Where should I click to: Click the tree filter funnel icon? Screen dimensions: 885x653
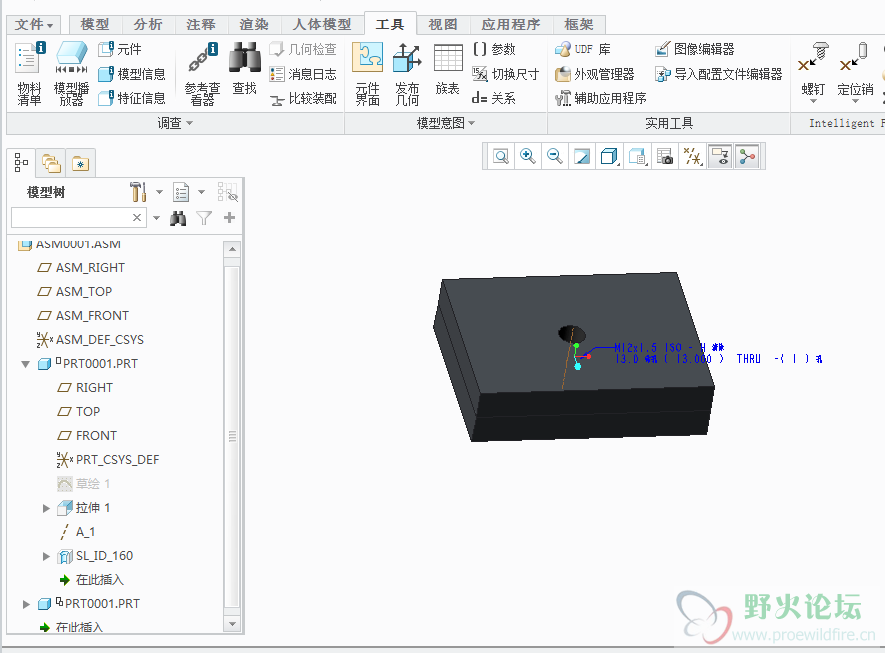pyautogui.click(x=204, y=218)
